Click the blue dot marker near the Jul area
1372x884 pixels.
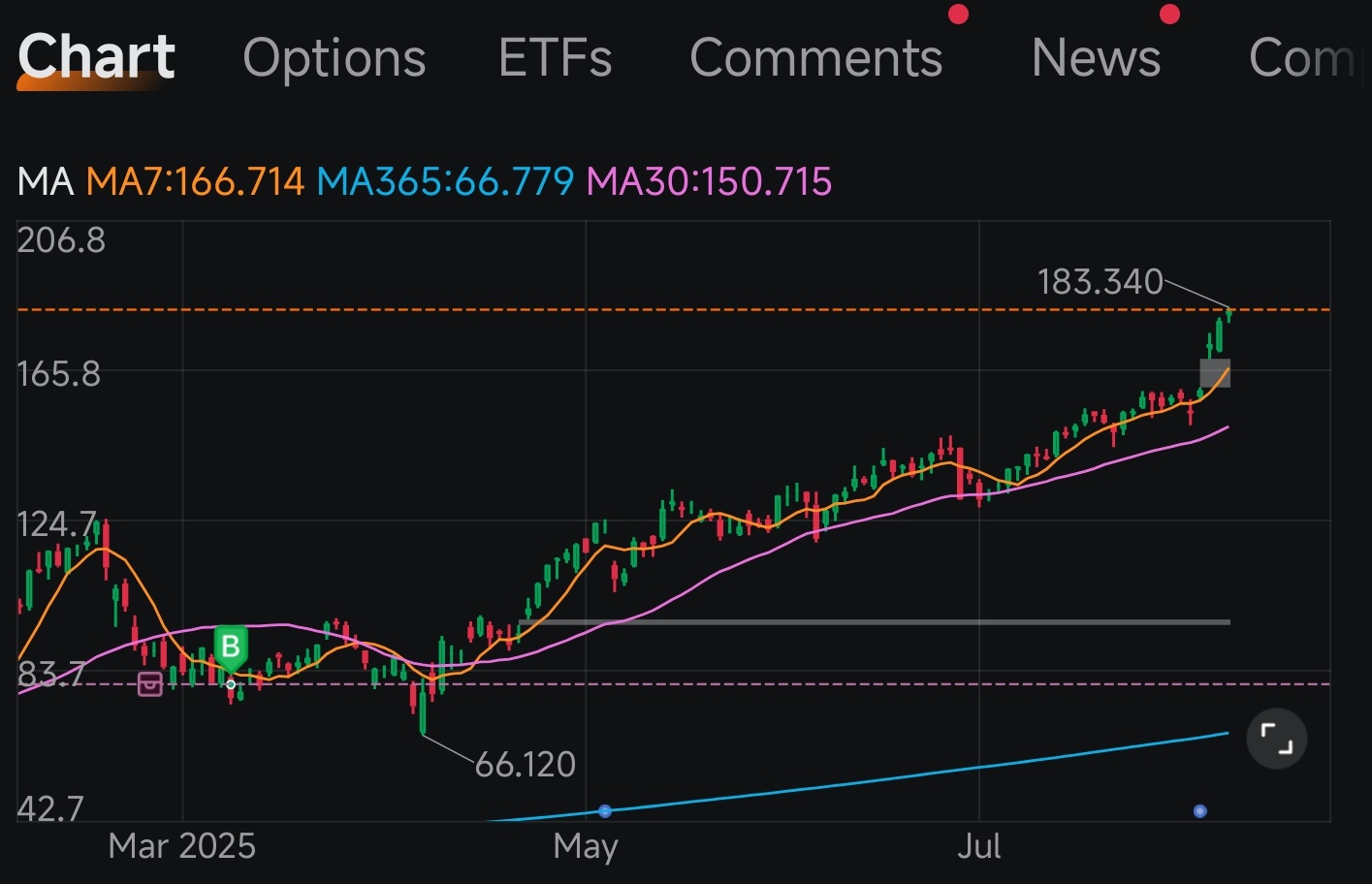click(x=1200, y=810)
